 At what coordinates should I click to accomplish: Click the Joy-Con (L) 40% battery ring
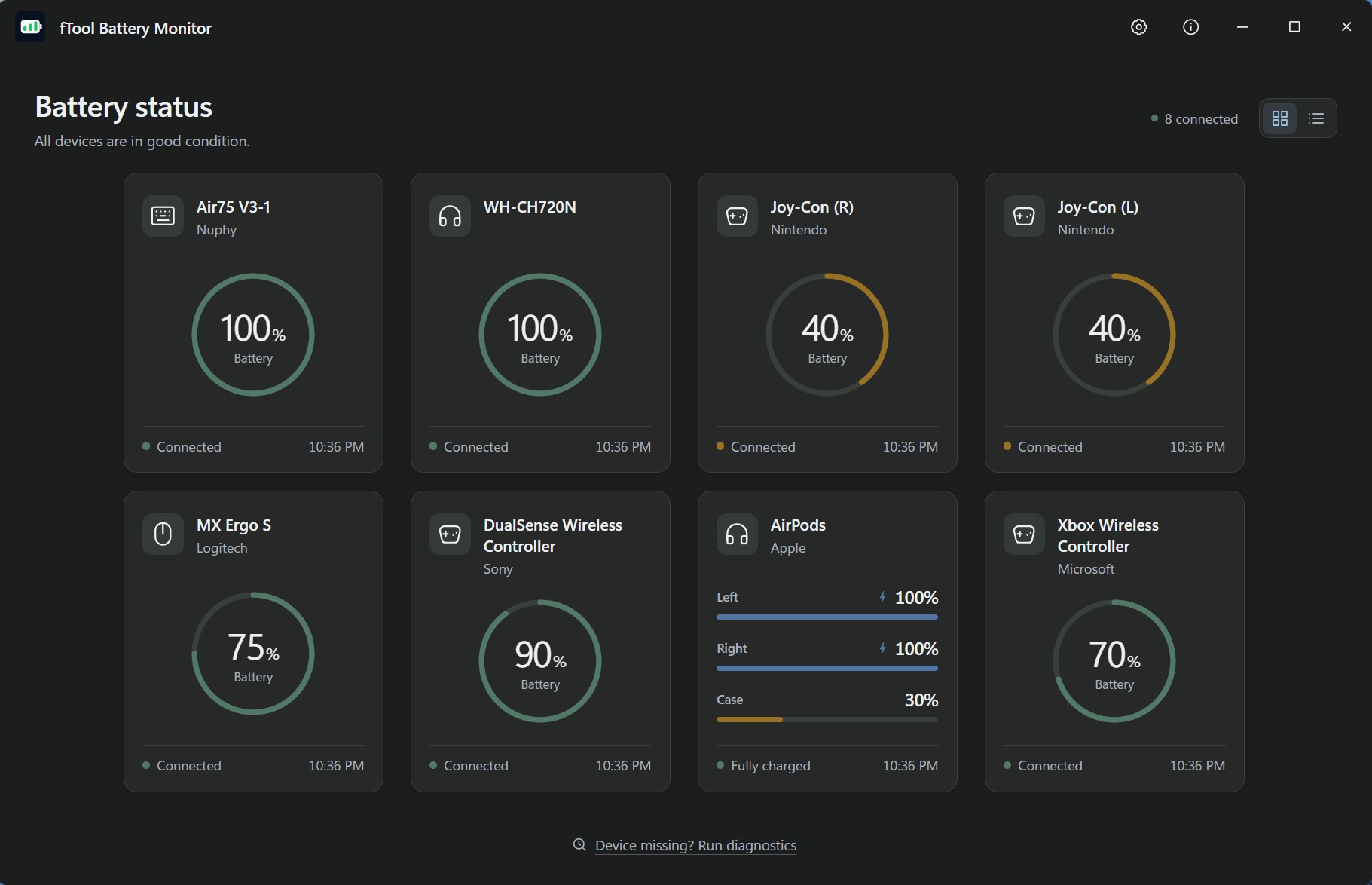tap(1114, 335)
